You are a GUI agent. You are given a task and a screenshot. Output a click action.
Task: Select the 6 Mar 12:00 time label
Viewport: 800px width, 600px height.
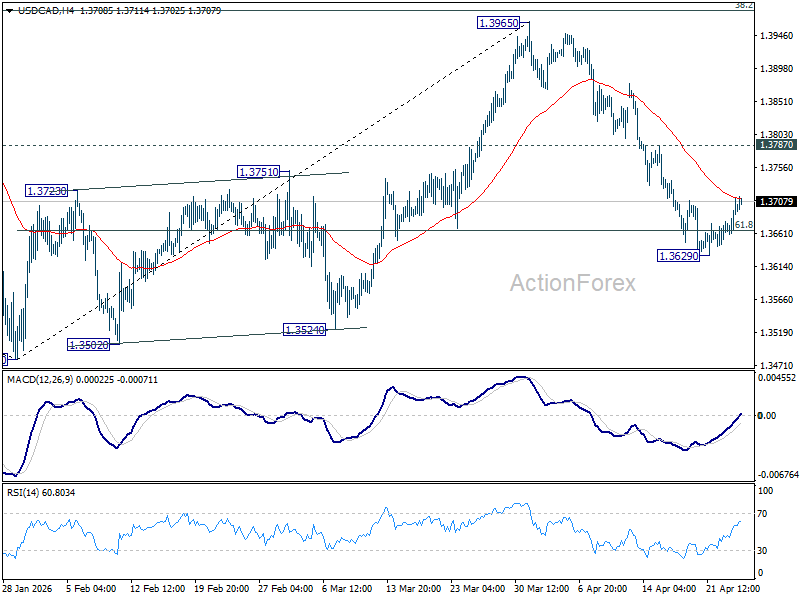(347, 588)
